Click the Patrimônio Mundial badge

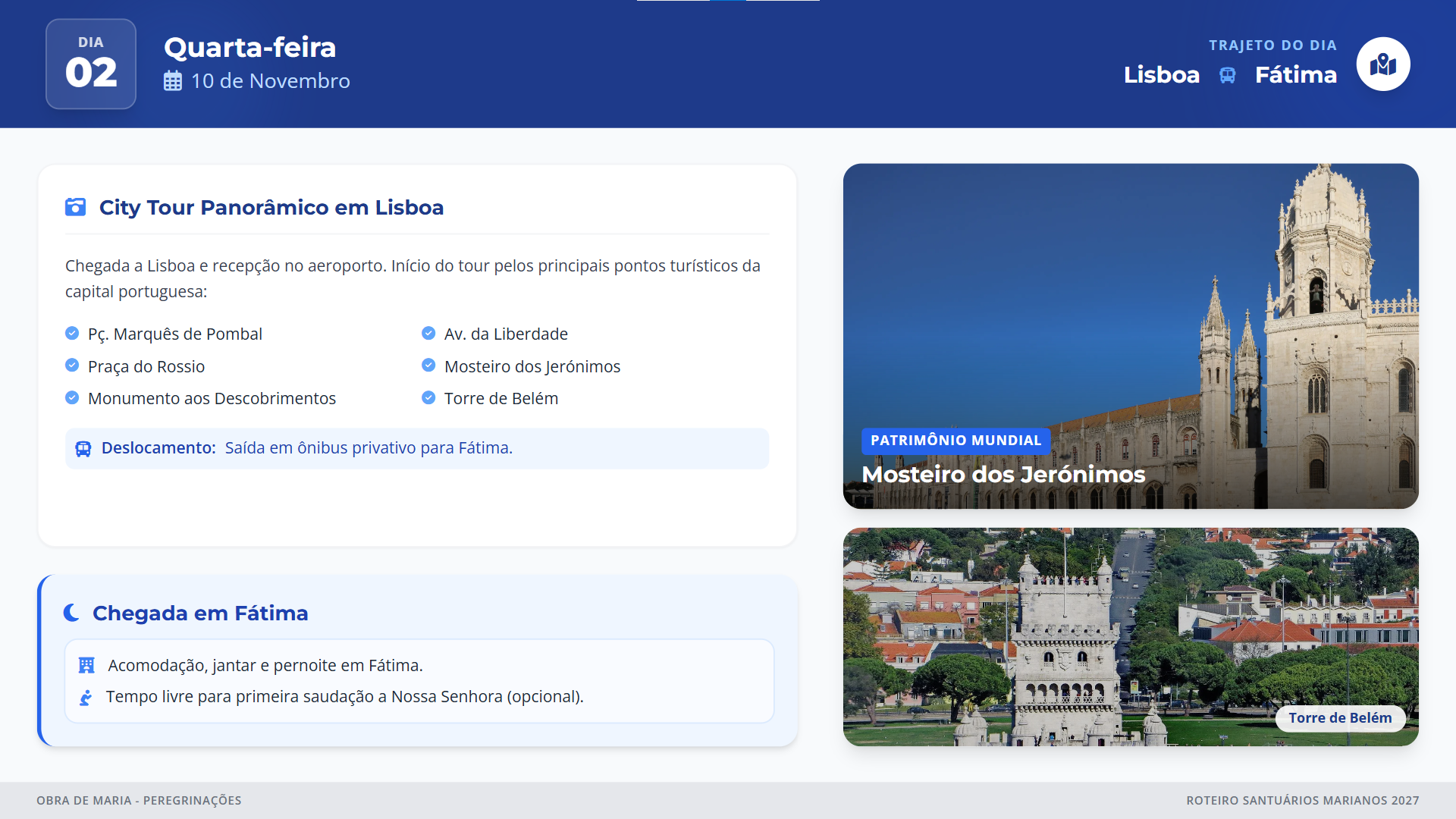point(955,441)
